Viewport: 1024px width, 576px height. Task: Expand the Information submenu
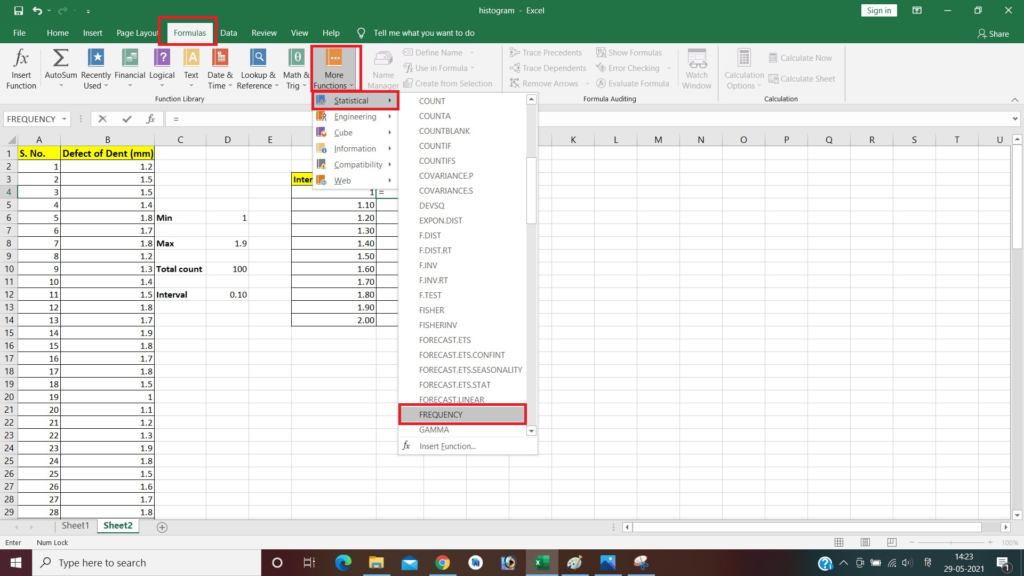tap(355, 148)
